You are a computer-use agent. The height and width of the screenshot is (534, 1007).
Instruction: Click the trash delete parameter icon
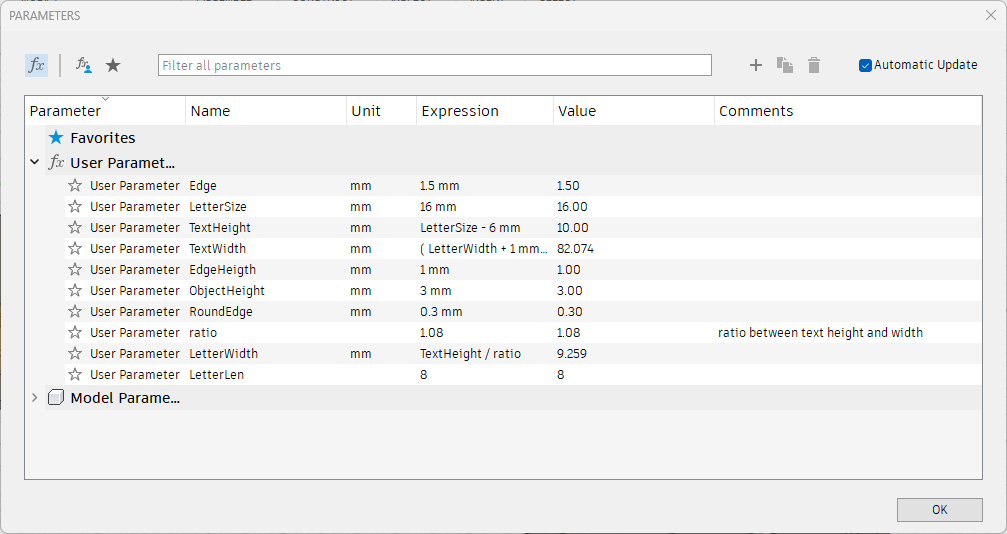pos(814,65)
